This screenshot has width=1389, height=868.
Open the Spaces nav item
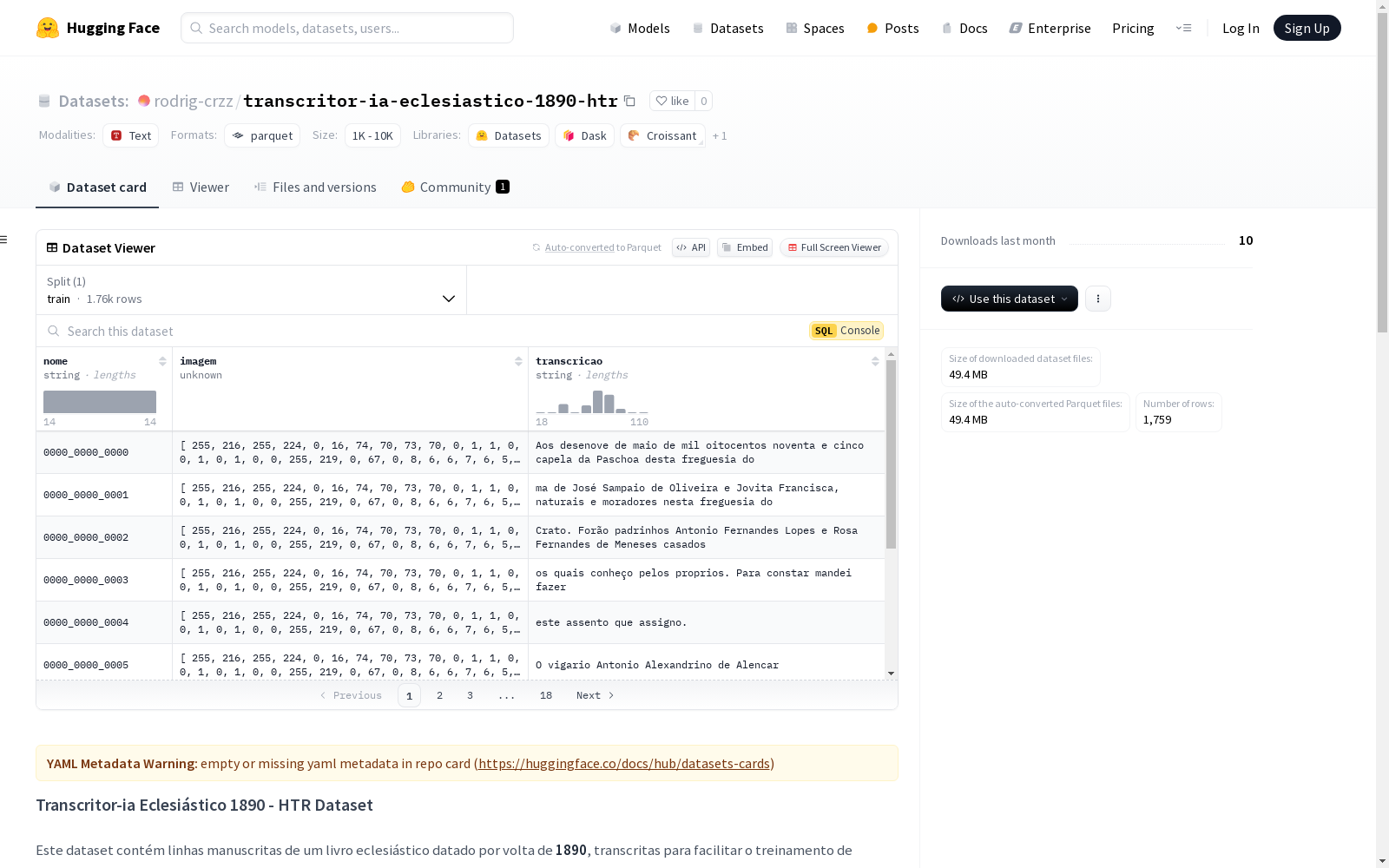(815, 28)
